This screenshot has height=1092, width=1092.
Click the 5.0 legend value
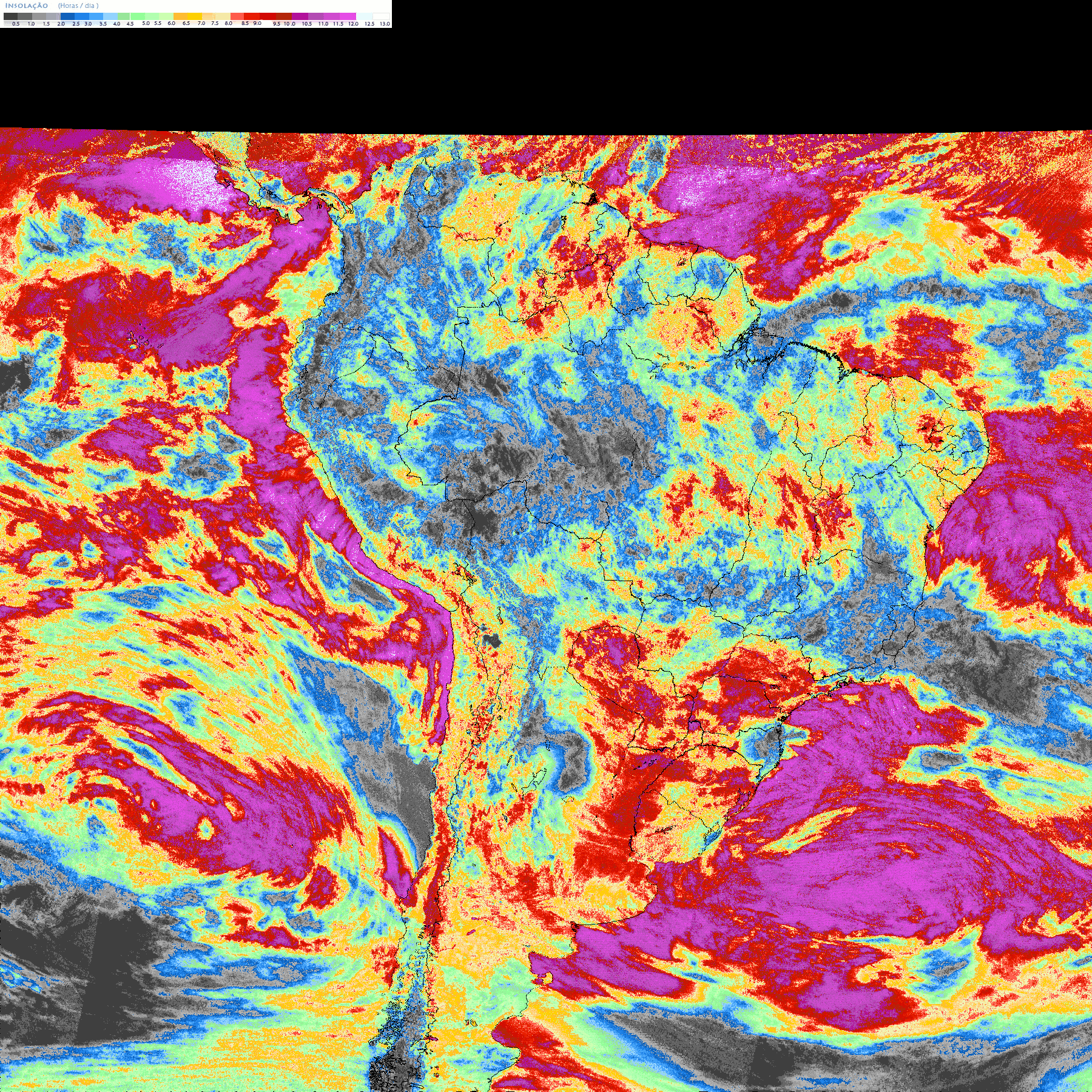point(146,23)
